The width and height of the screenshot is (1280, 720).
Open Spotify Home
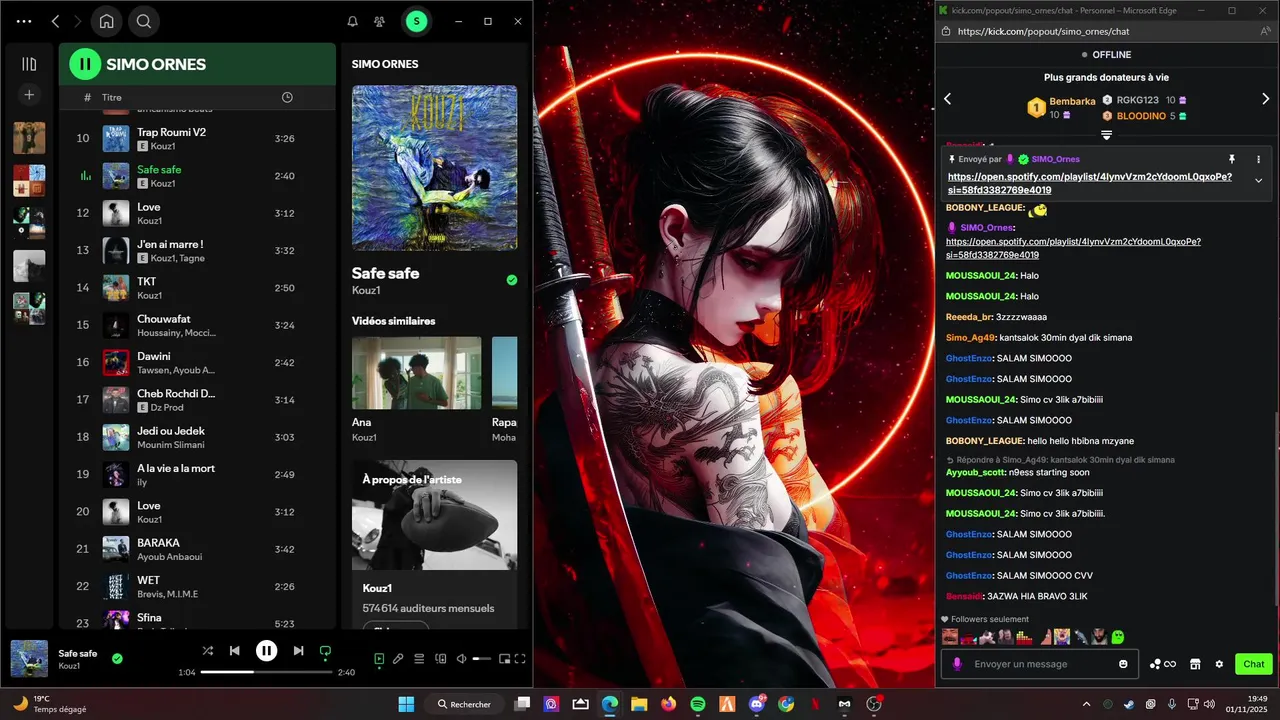tap(106, 21)
